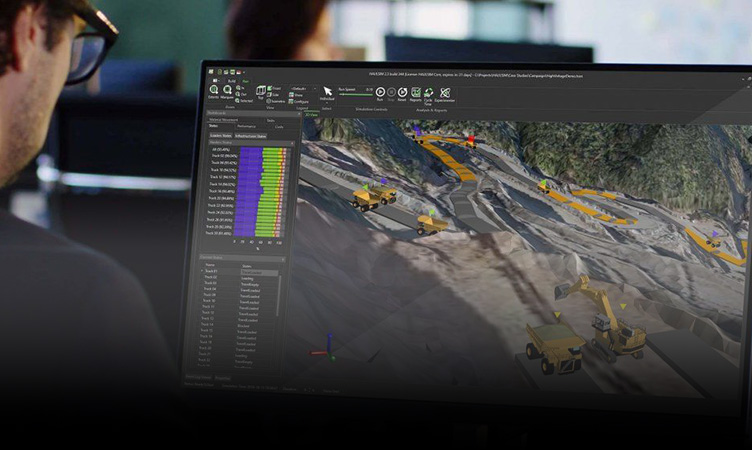752x450 pixels.
Task: Switch to Side view
Action: click(x=273, y=95)
